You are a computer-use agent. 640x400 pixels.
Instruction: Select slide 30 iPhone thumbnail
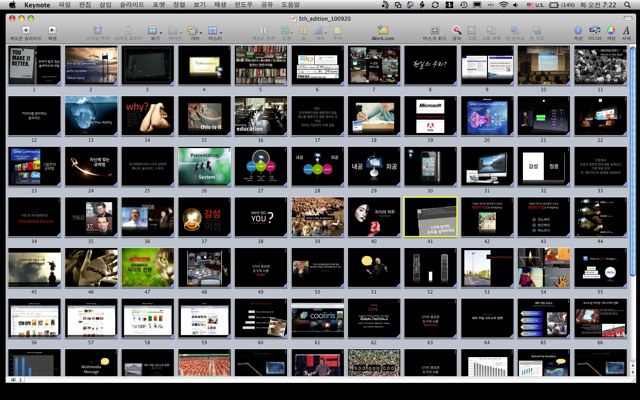click(431, 166)
